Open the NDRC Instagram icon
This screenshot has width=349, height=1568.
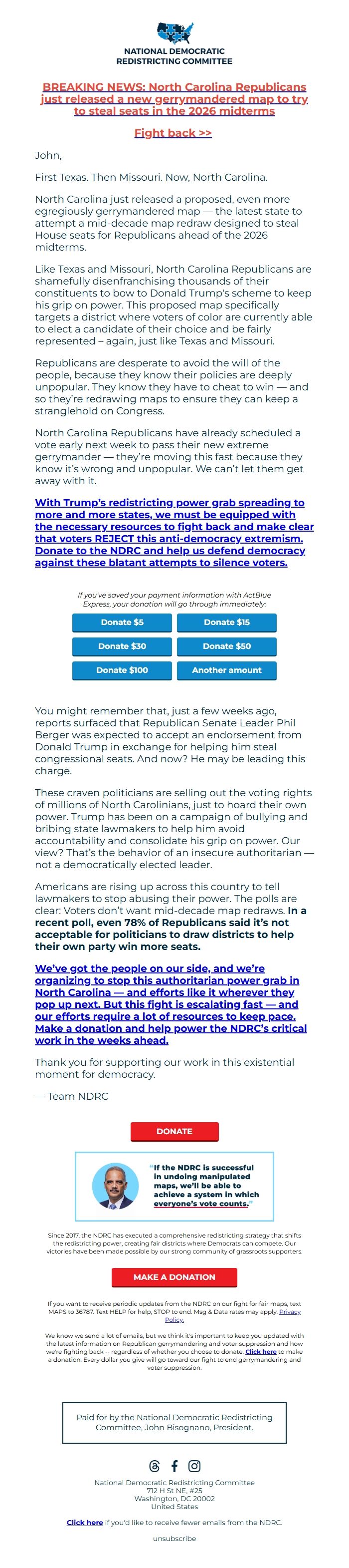point(194,1466)
